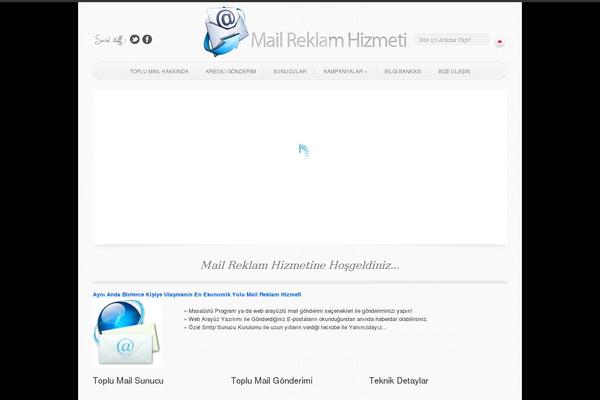
Task: Open Toplu Mail Hakkında menu item
Action: click(159, 72)
